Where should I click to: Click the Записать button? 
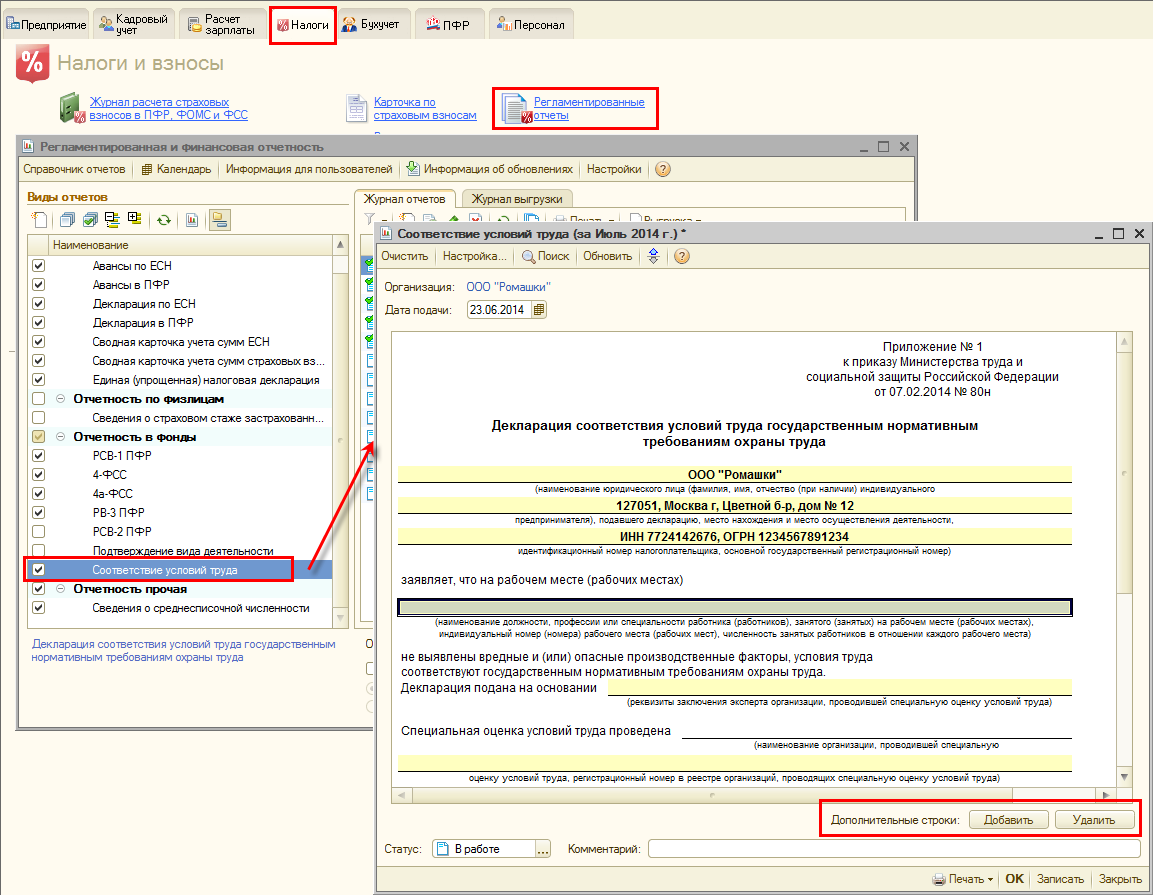click(x=1060, y=879)
